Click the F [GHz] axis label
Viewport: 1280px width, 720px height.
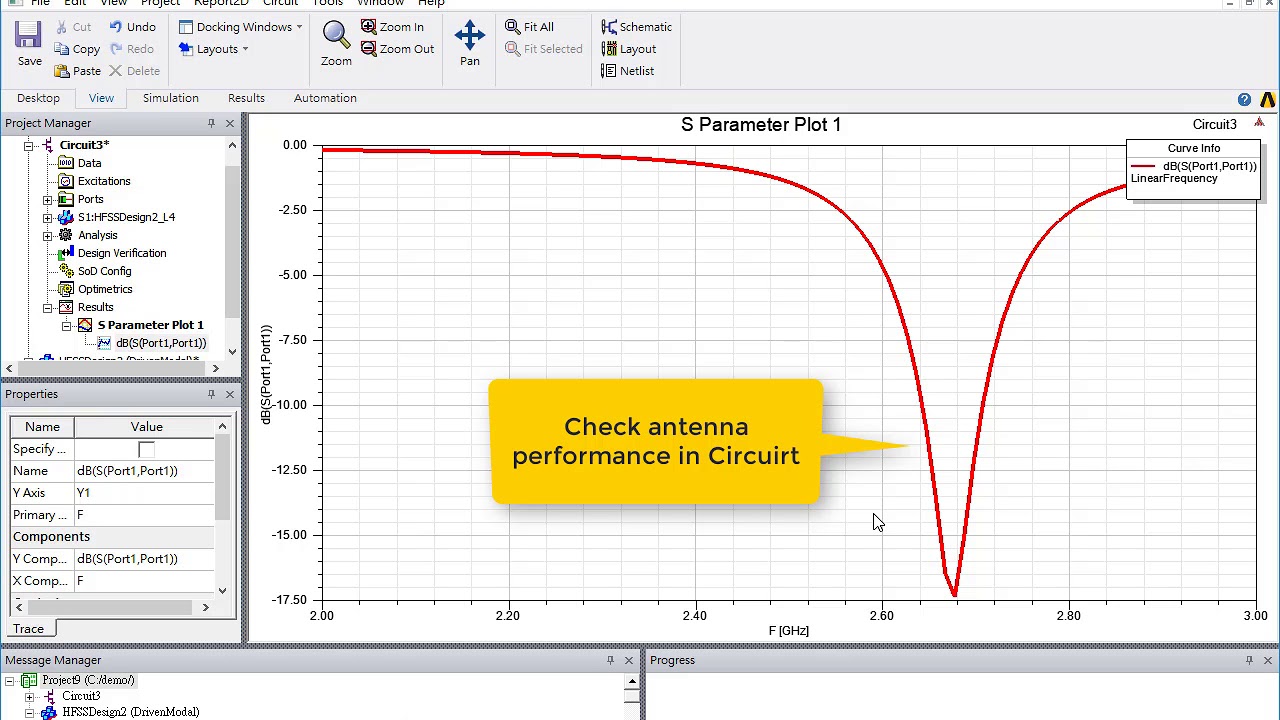pyautogui.click(x=789, y=631)
